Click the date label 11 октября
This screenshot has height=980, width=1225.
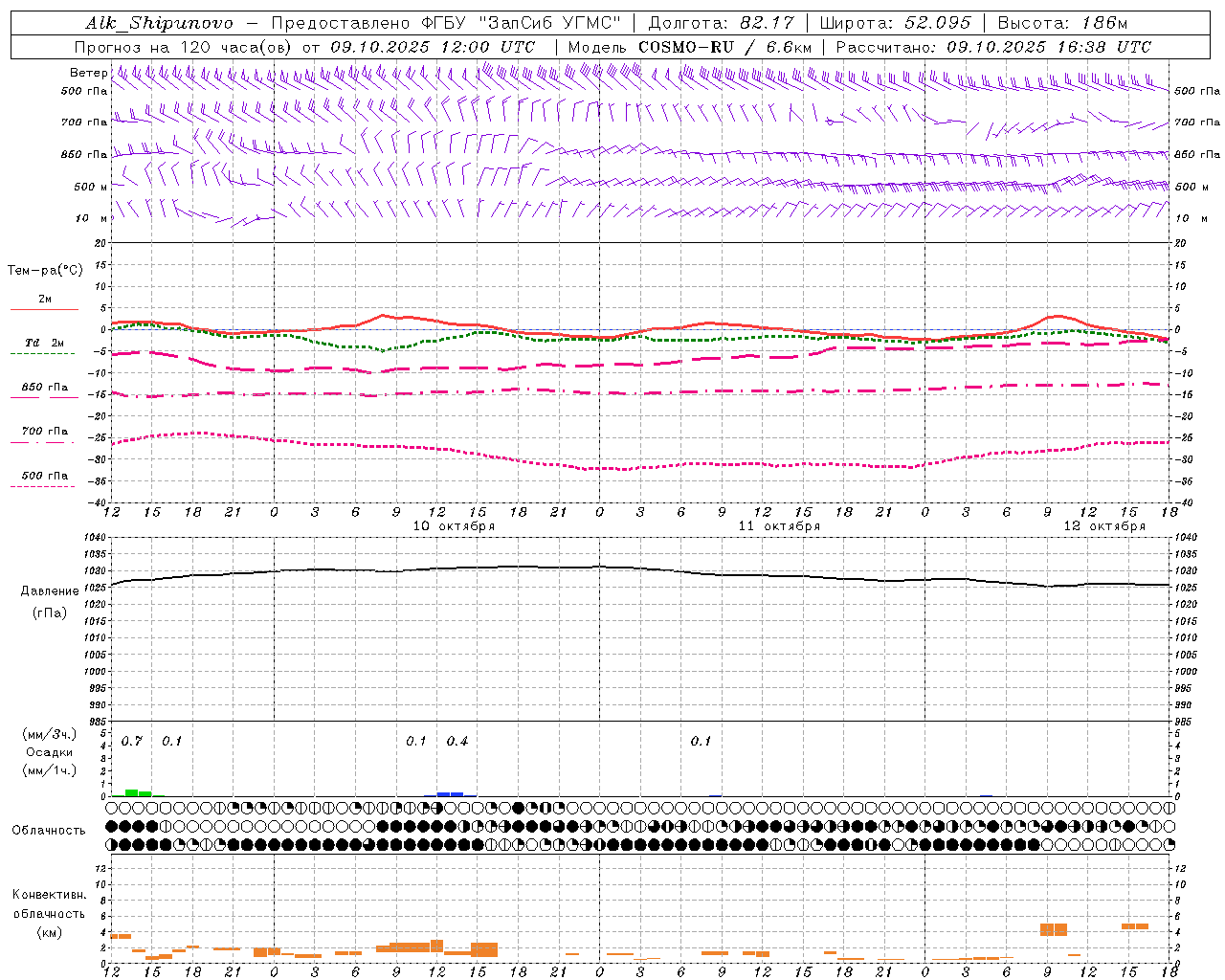[780, 526]
